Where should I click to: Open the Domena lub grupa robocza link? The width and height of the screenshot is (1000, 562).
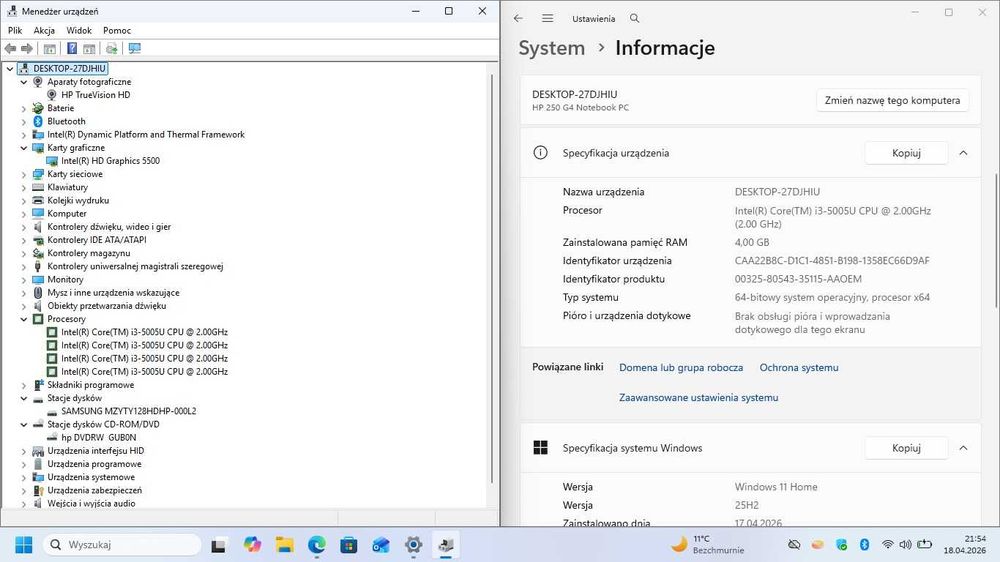(681, 367)
